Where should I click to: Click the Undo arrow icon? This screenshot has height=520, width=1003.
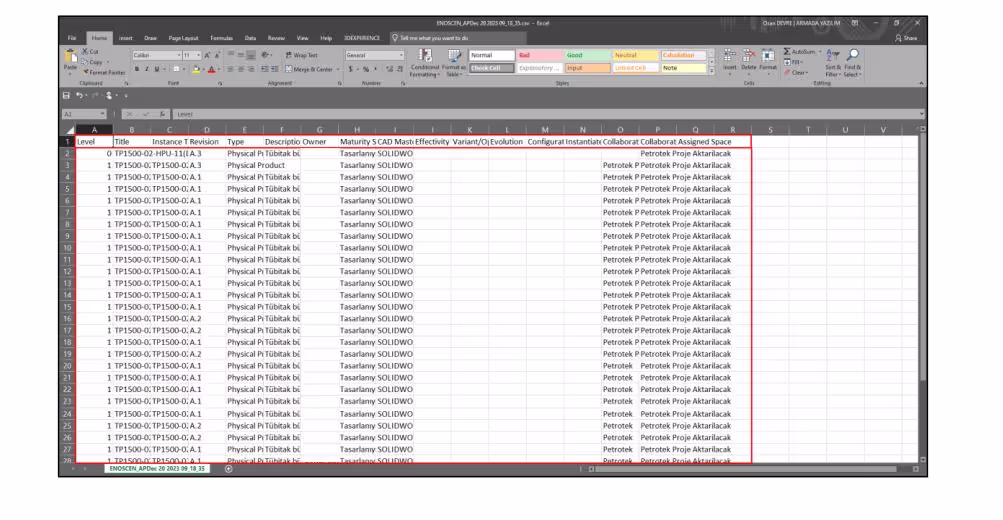pos(79,95)
